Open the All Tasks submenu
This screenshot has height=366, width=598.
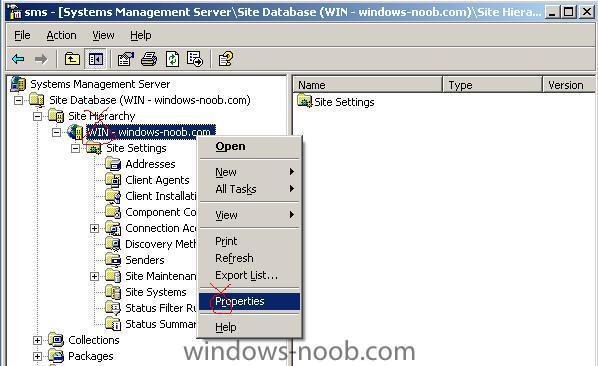[x=249, y=189]
